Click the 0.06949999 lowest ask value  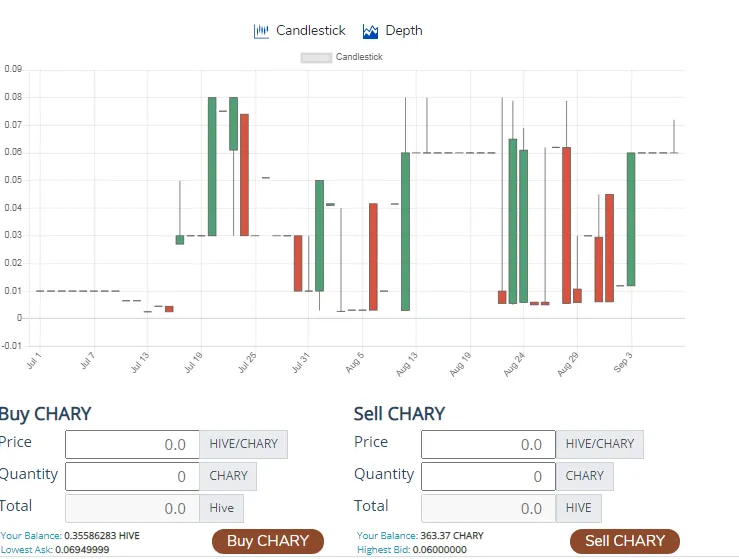tap(82, 550)
